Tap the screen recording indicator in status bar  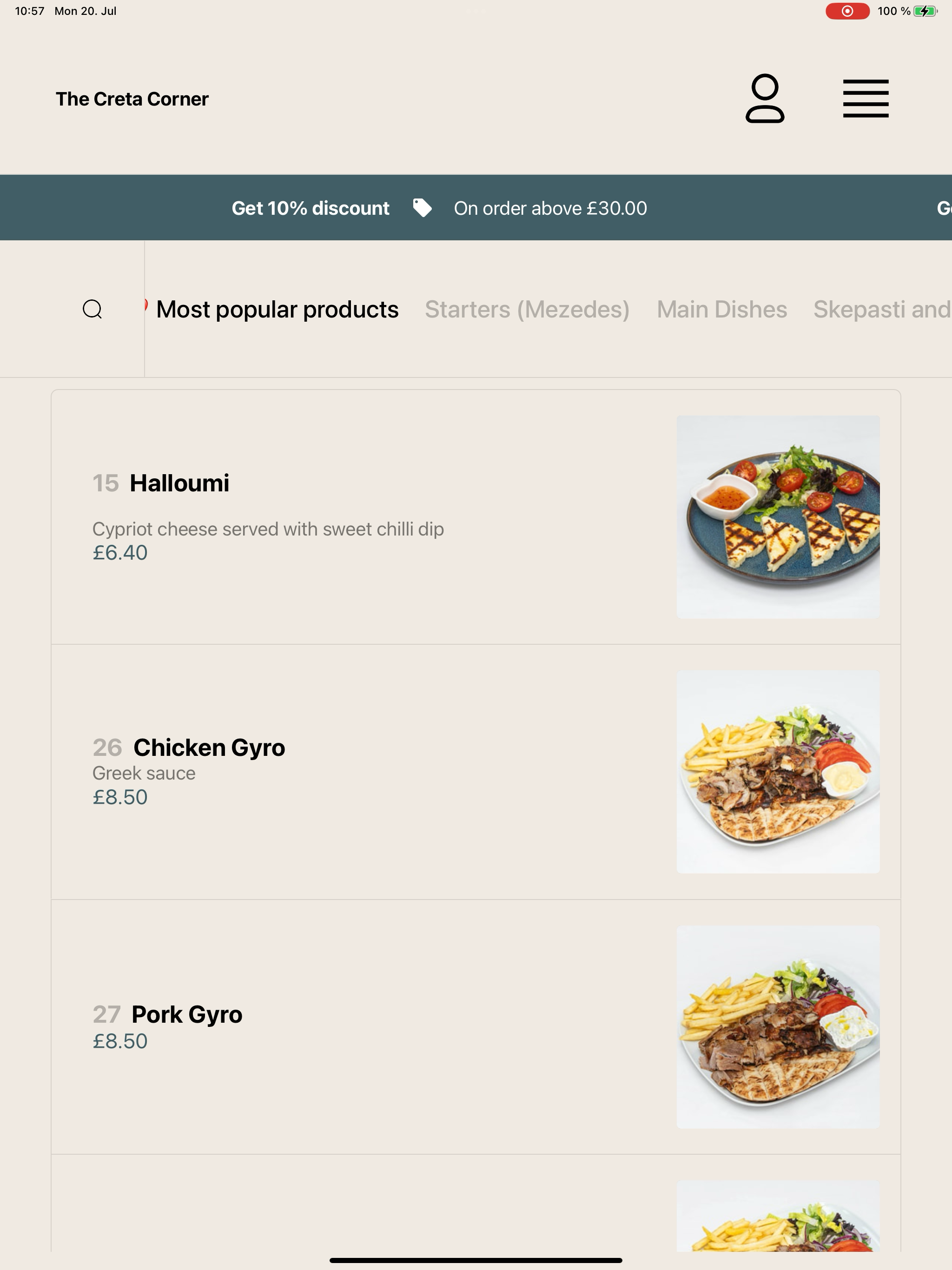coord(847,11)
